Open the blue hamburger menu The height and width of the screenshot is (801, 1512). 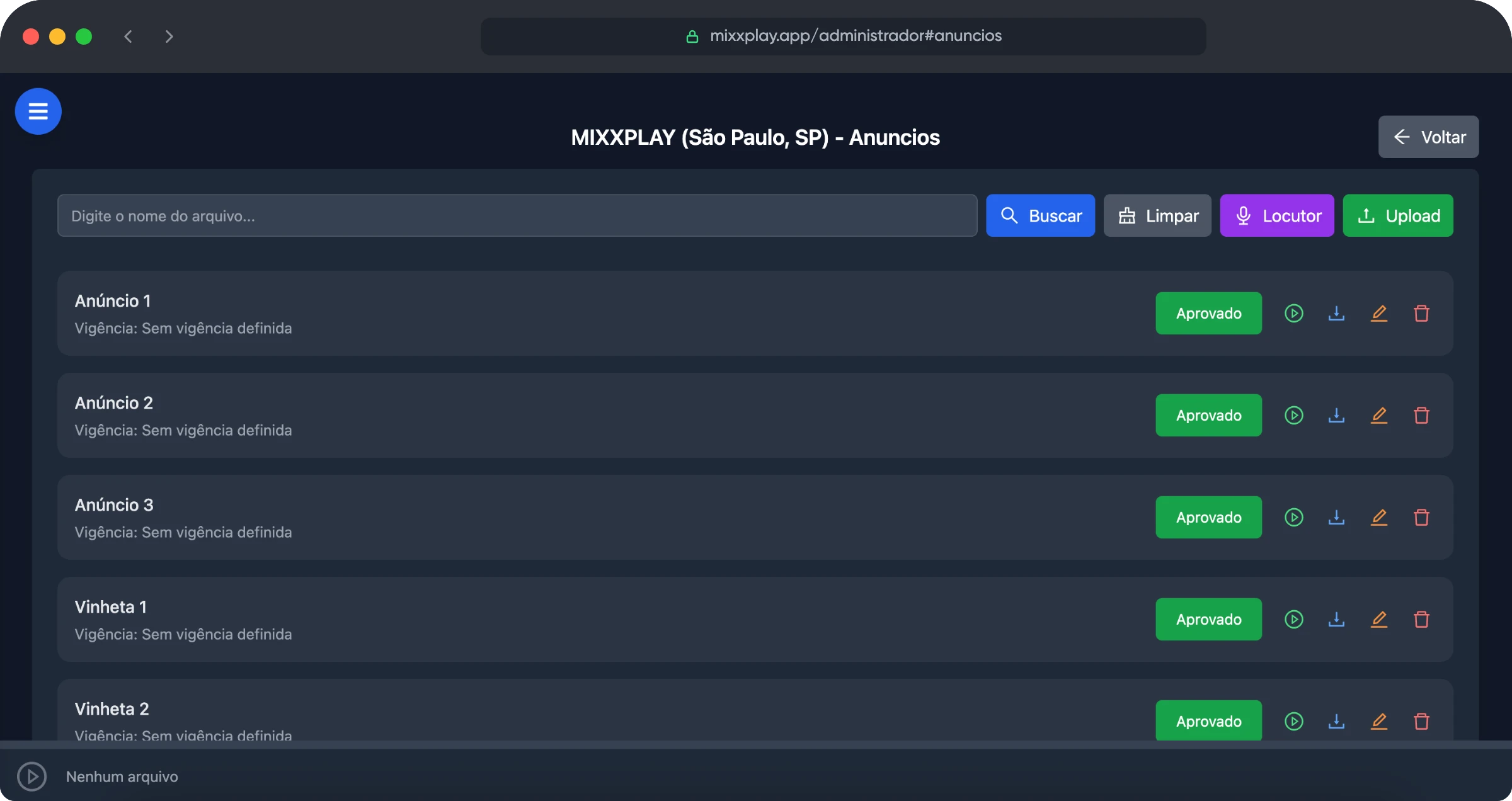[38, 111]
